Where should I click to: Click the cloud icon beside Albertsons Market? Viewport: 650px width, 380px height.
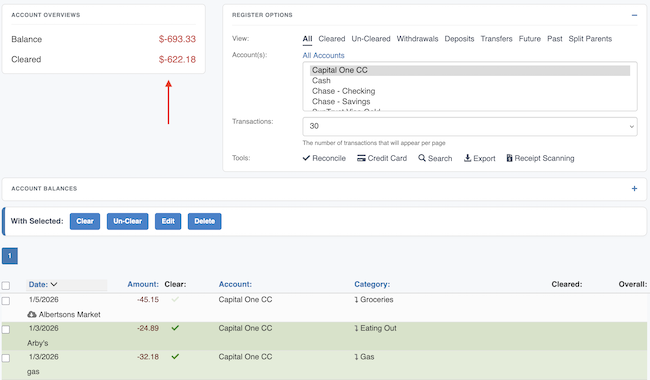32,315
